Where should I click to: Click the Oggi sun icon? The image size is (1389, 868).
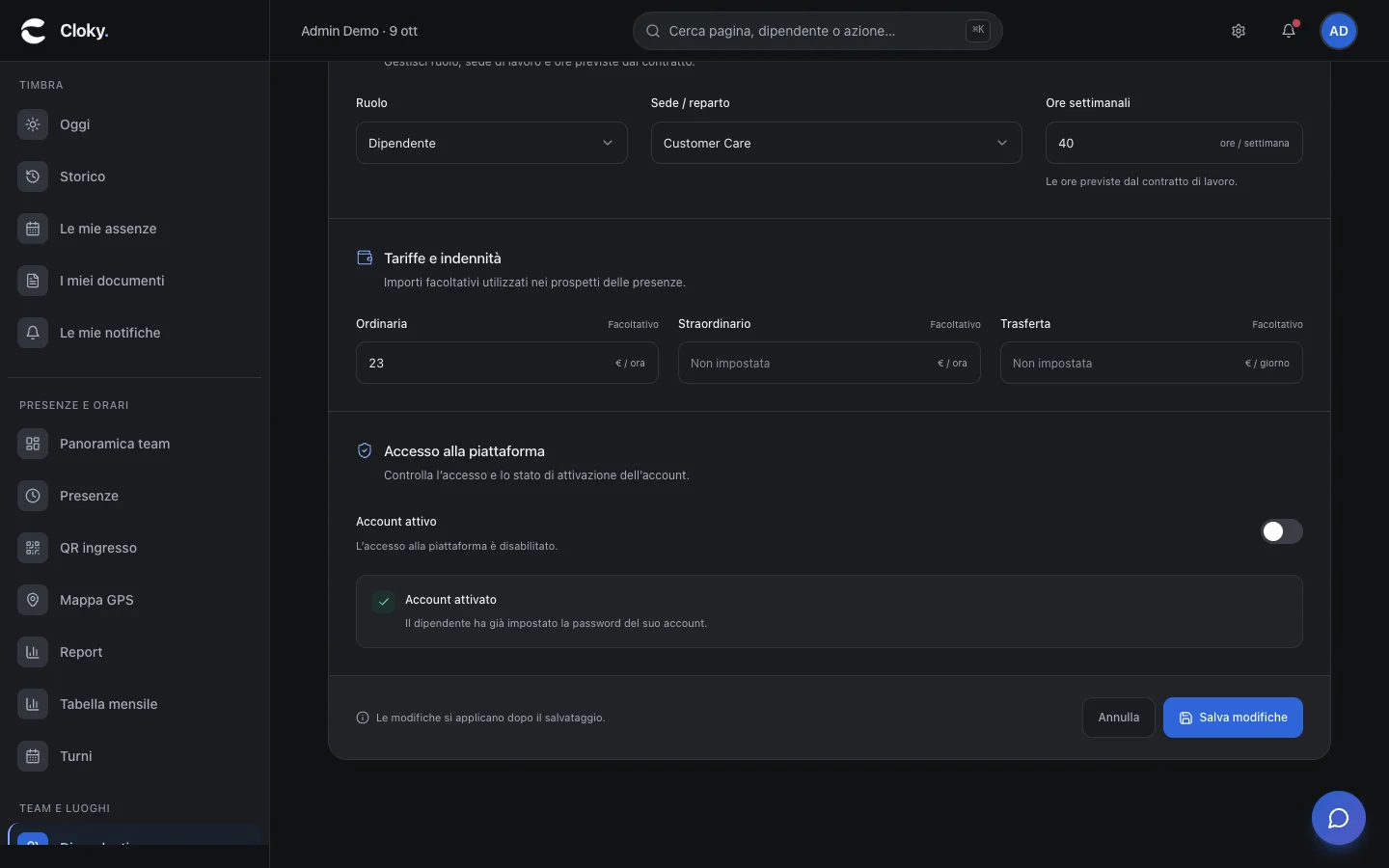click(33, 124)
